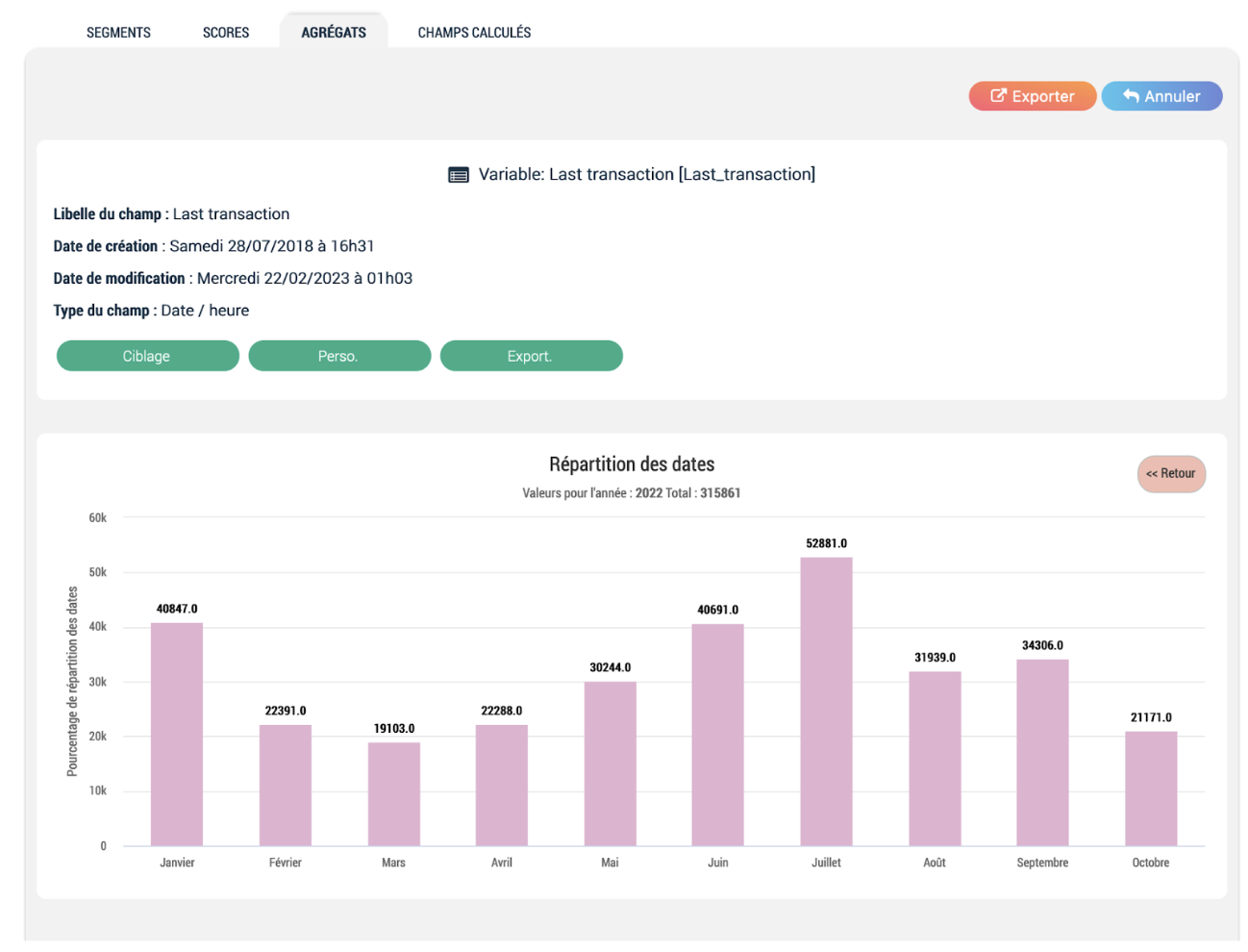Click the Mai bar in the chart

[611, 764]
